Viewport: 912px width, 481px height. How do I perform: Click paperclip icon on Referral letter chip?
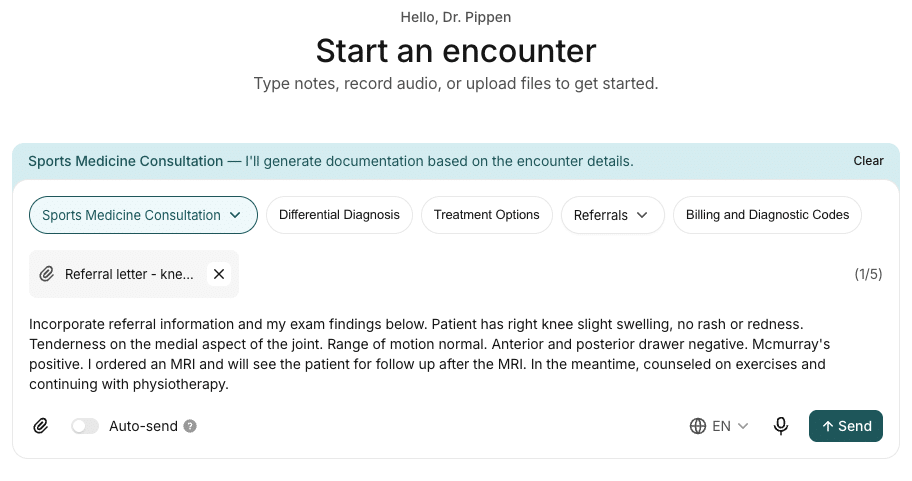[47, 274]
